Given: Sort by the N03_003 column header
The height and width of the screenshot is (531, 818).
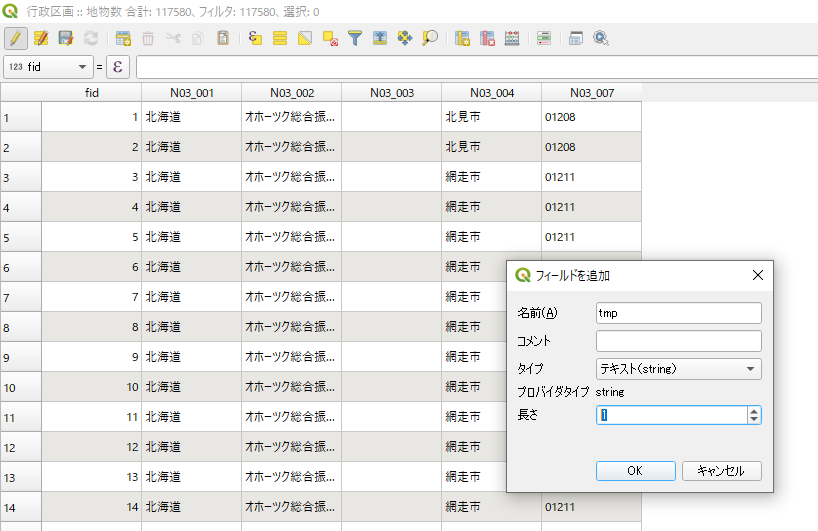Looking at the screenshot, I should tap(392, 93).
